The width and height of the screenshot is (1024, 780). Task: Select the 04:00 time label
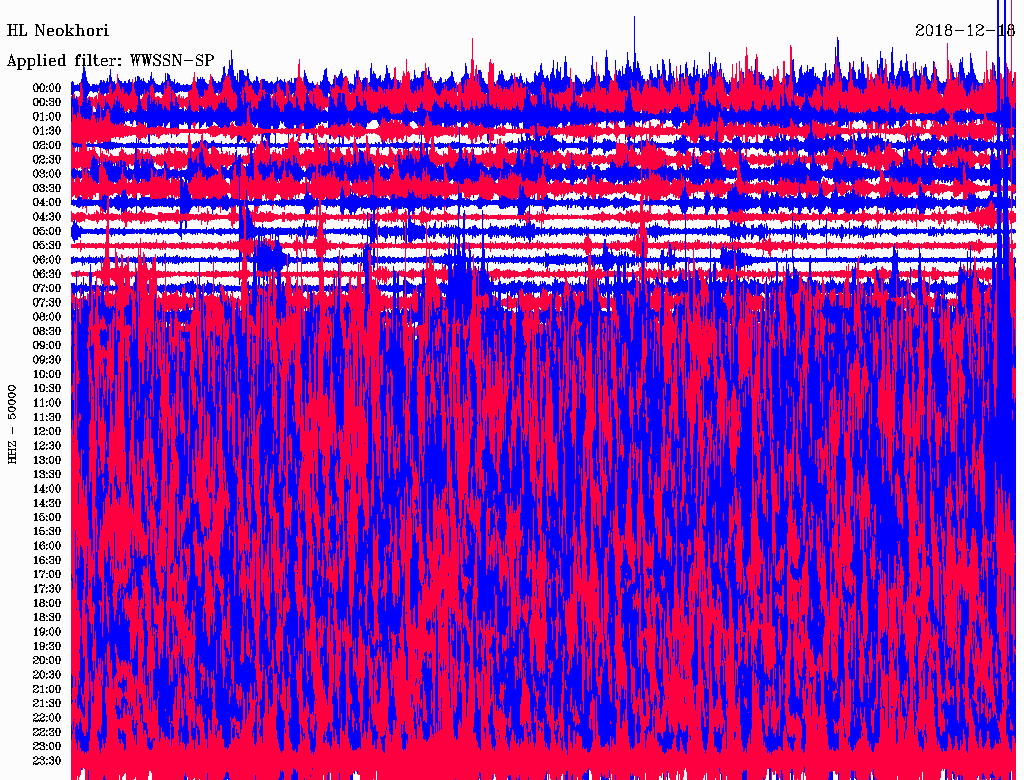[x=47, y=203]
